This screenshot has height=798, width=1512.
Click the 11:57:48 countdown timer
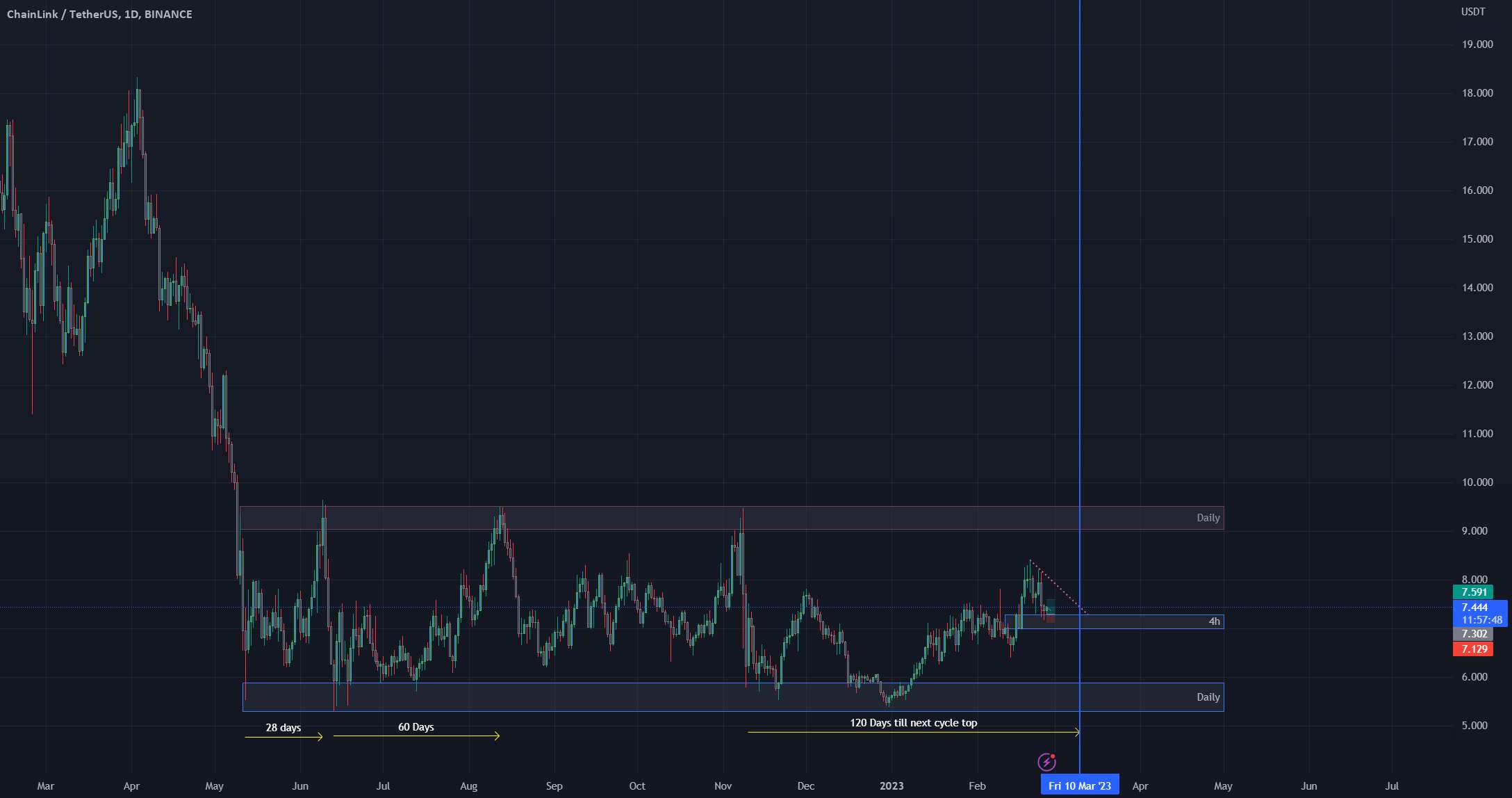pyautogui.click(x=1481, y=620)
